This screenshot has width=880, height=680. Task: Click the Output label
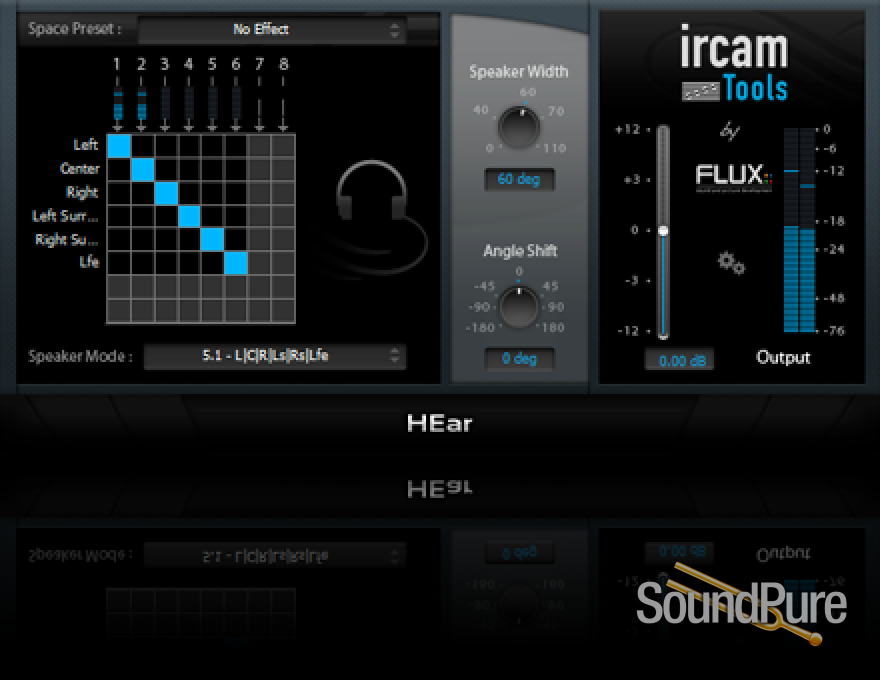pos(783,357)
